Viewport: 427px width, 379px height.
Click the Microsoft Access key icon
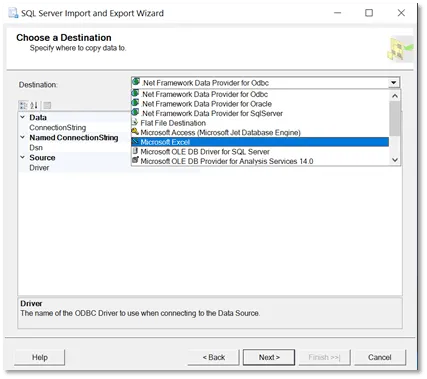[135, 132]
